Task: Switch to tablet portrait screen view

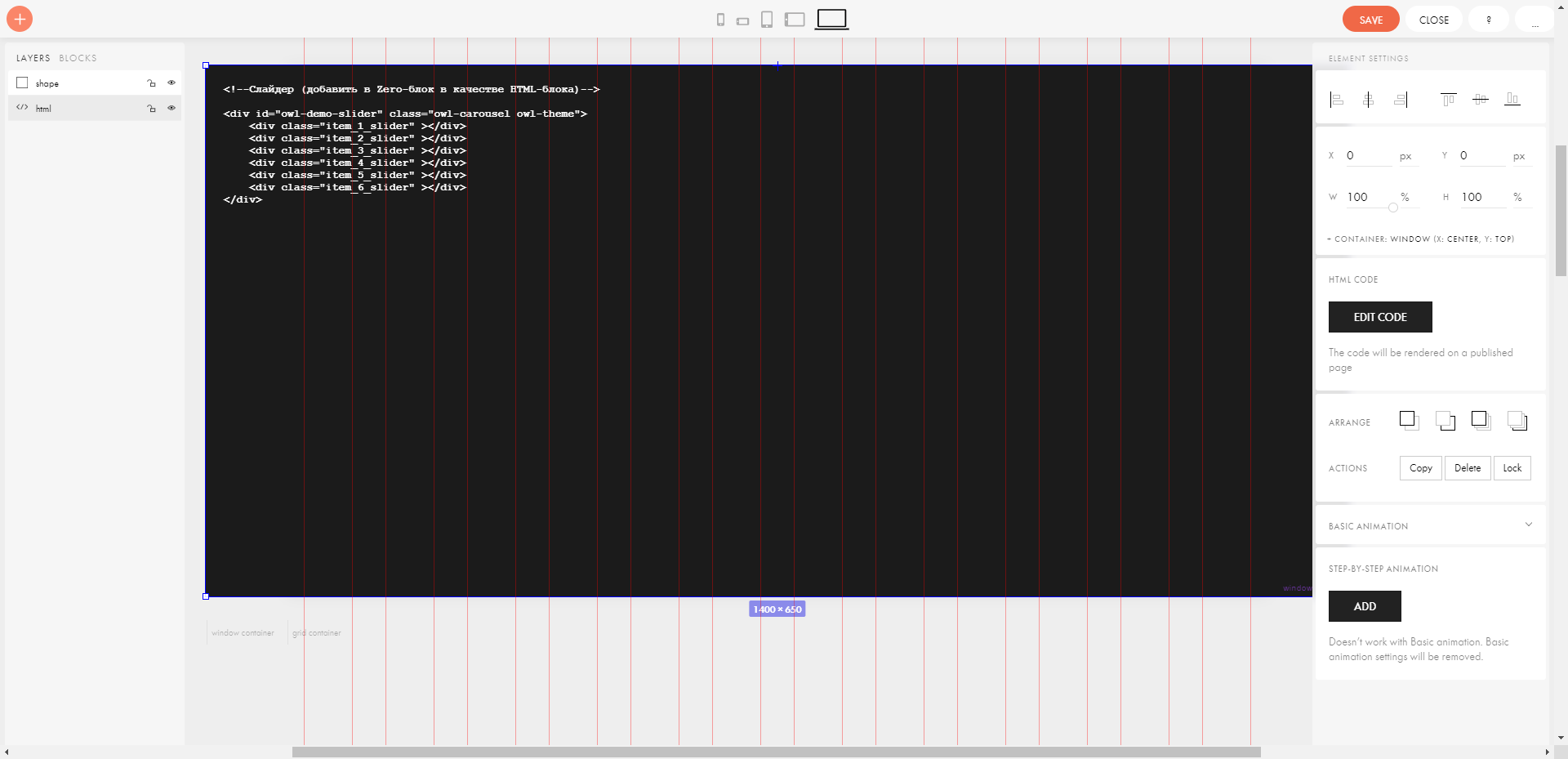Action: tap(767, 20)
